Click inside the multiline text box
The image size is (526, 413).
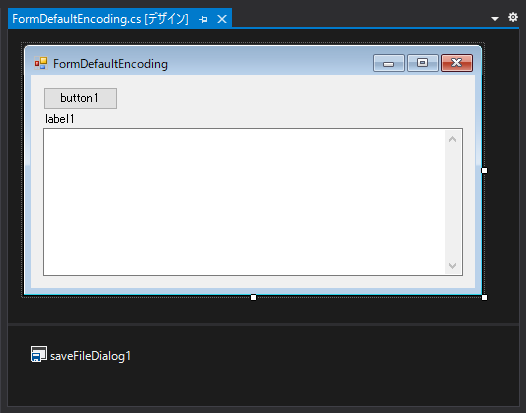coord(244,202)
